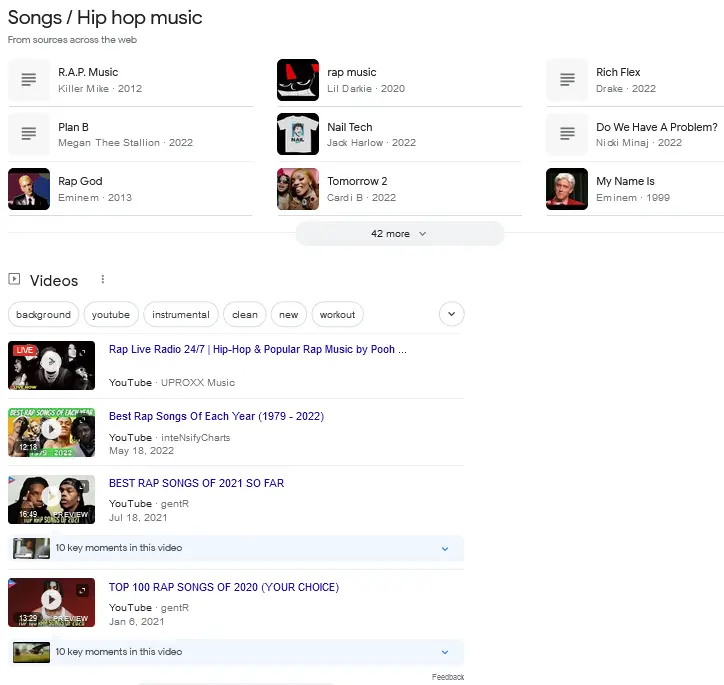The width and height of the screenshot is (724, 685).
Task: Open the rap music song title
Action: point(352,72)
